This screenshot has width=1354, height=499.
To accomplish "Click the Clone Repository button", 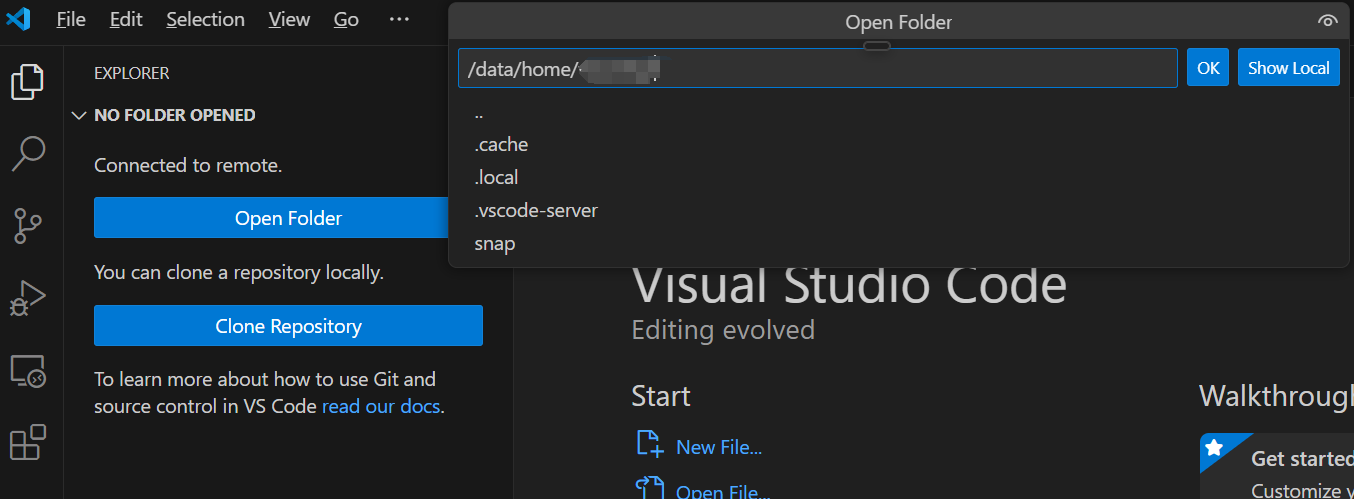I will (x=288, y=326).
